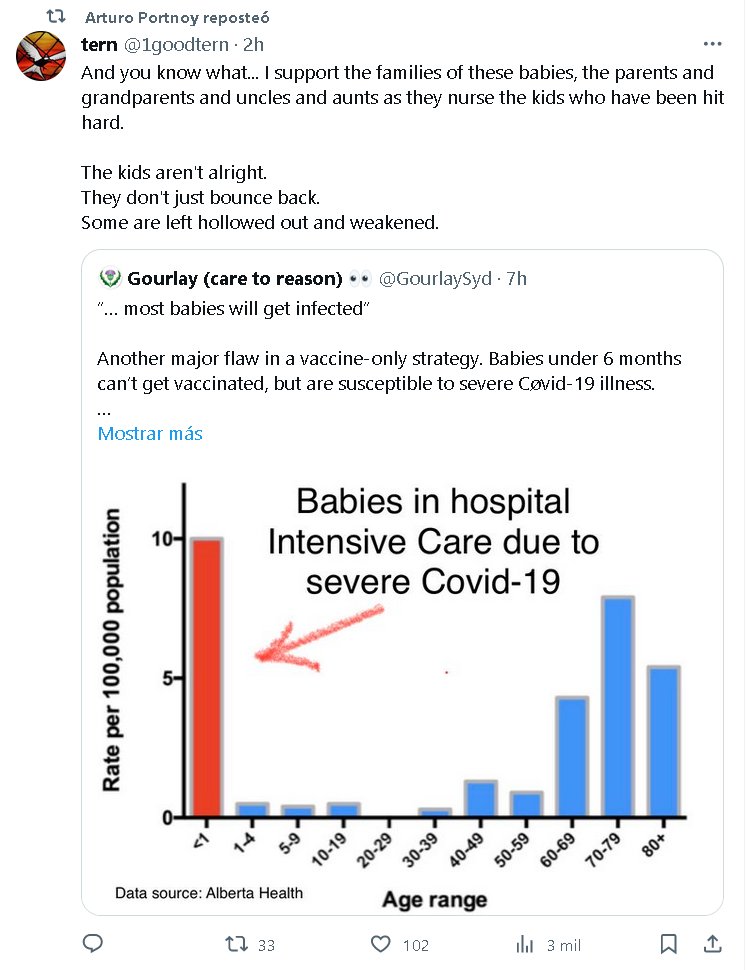Click the quoted tweet's small Gourlay avatar
Viewport: 746px width, 970px height.
coord(109,278)
